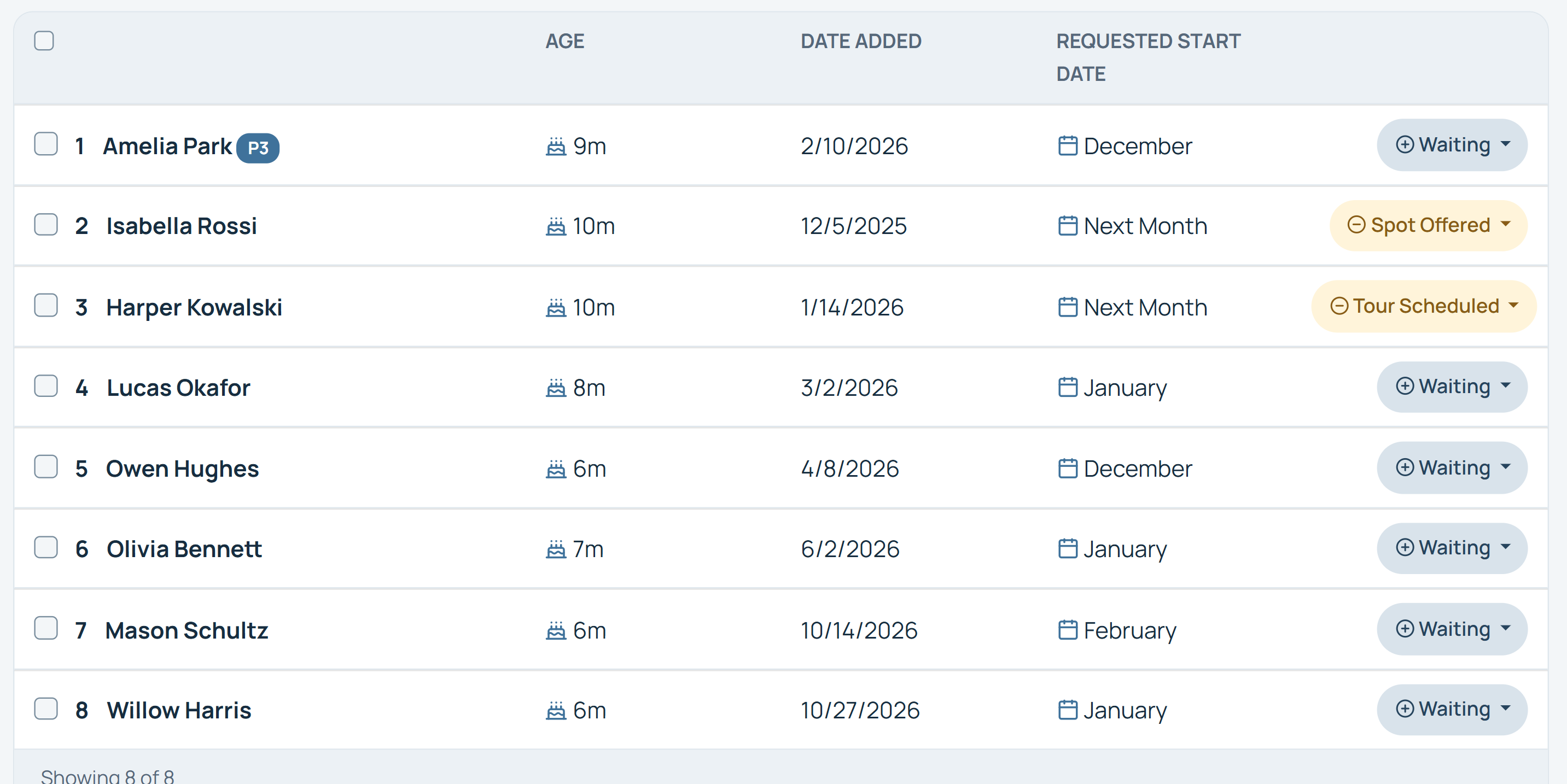1567x784 pixels.
Task: Check the box for Amelia Park
Action: [45, 144]
